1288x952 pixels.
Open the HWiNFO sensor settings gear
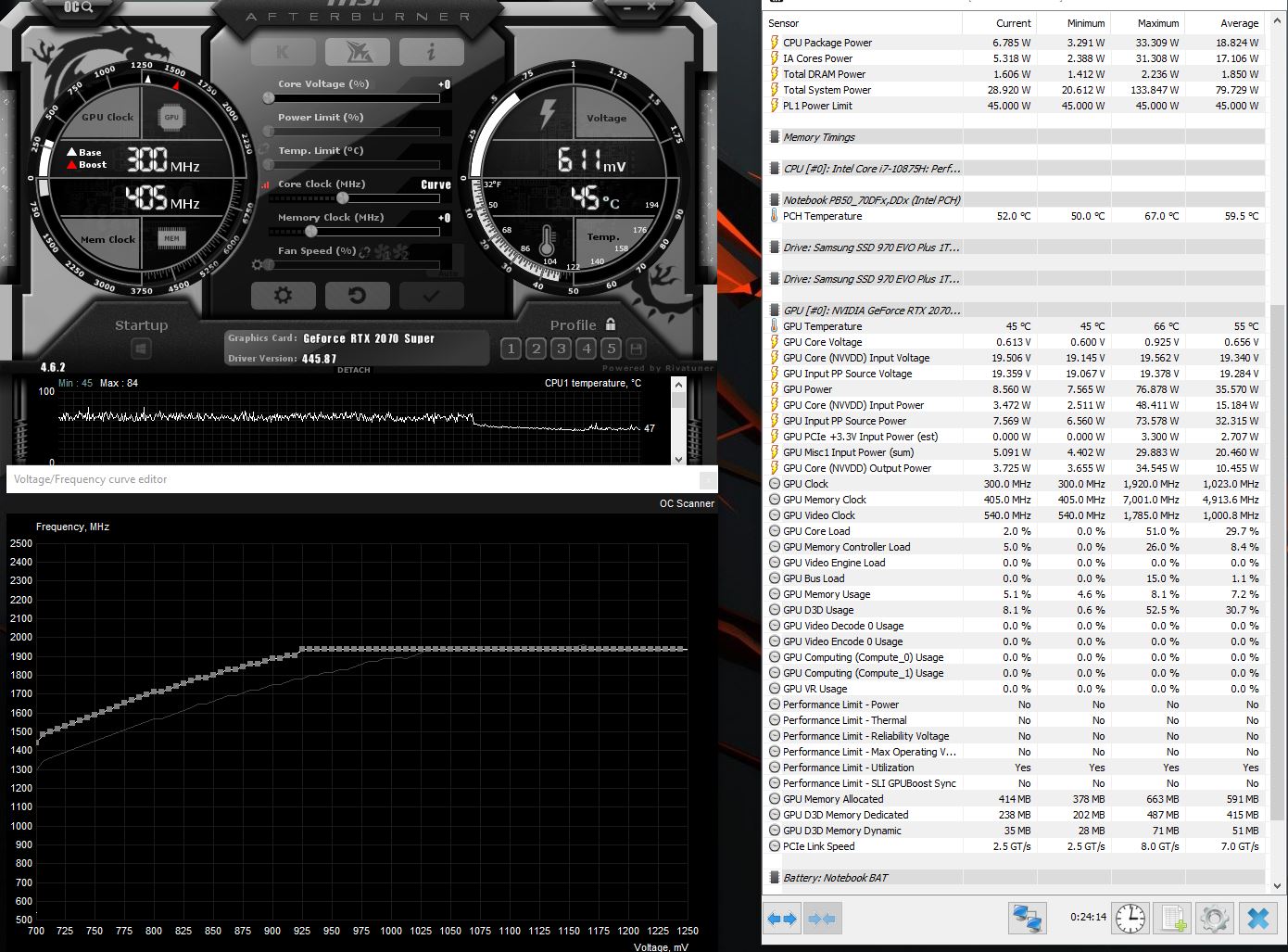[1215, 918]
